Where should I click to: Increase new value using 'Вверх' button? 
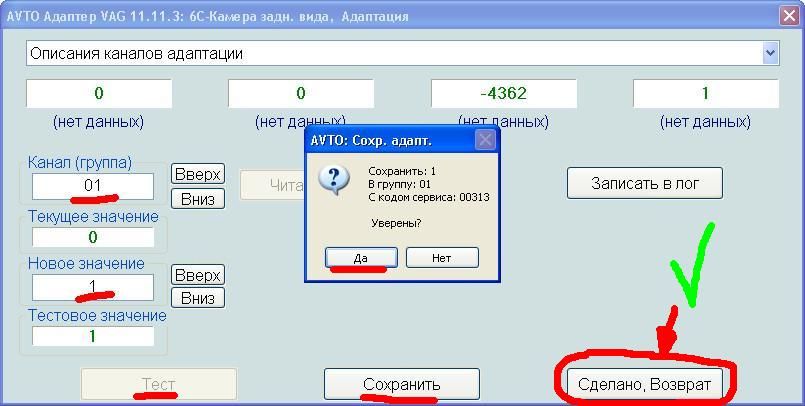(x=198, y=274)
